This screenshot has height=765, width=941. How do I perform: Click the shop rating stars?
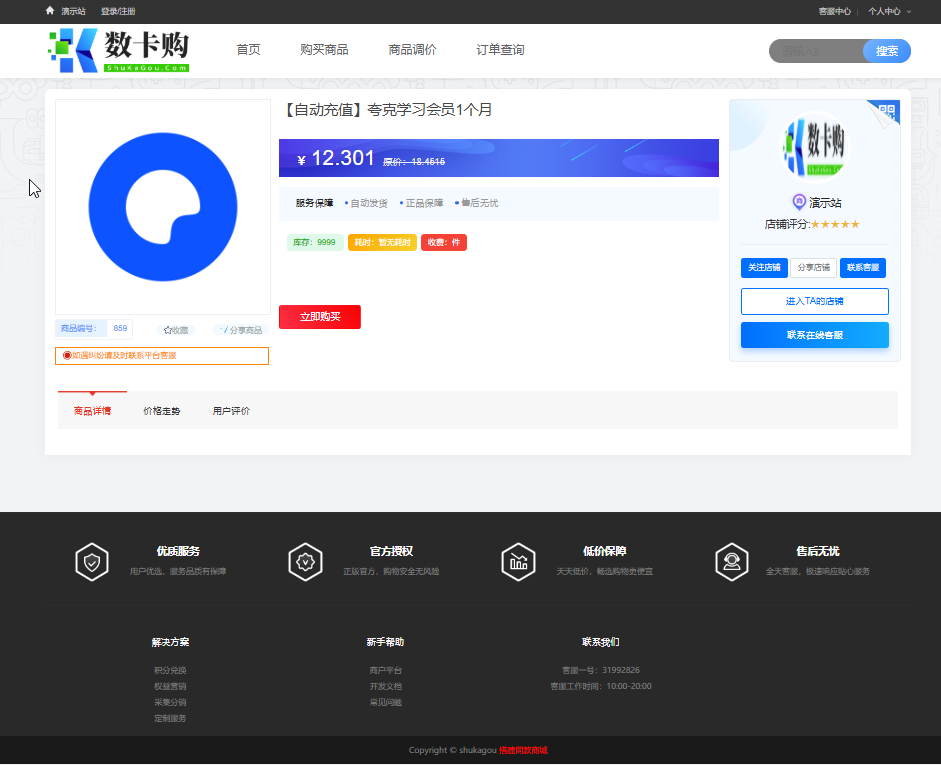[x=835, y=224]
